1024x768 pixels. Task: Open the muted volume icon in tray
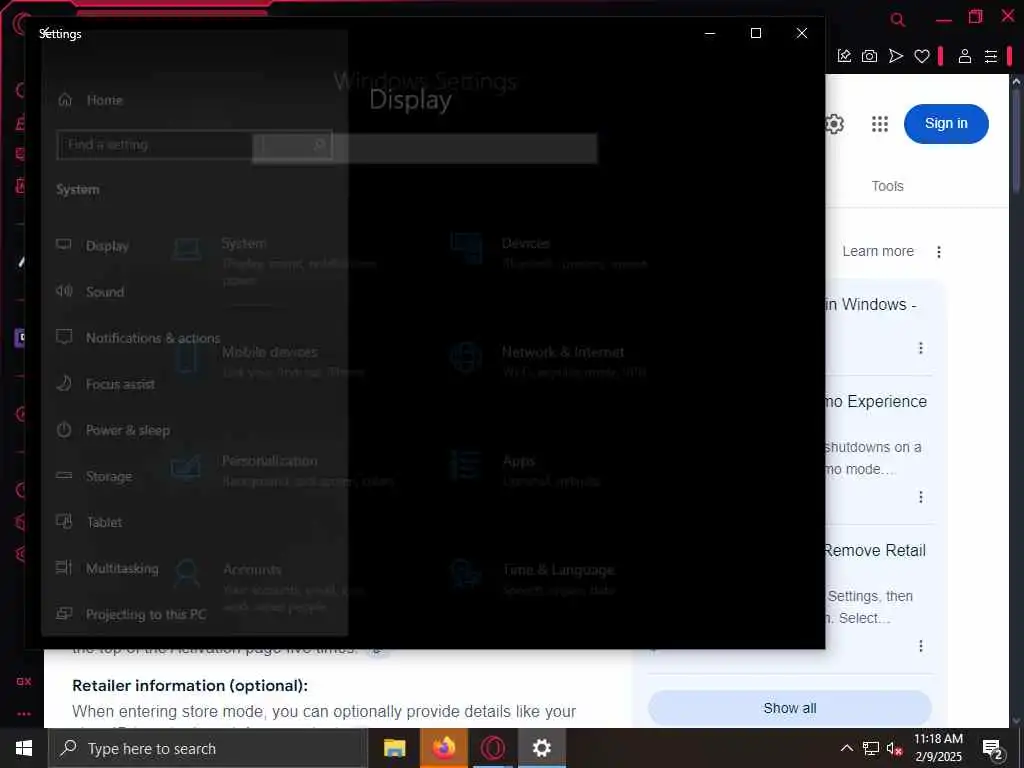pos(894,748)
